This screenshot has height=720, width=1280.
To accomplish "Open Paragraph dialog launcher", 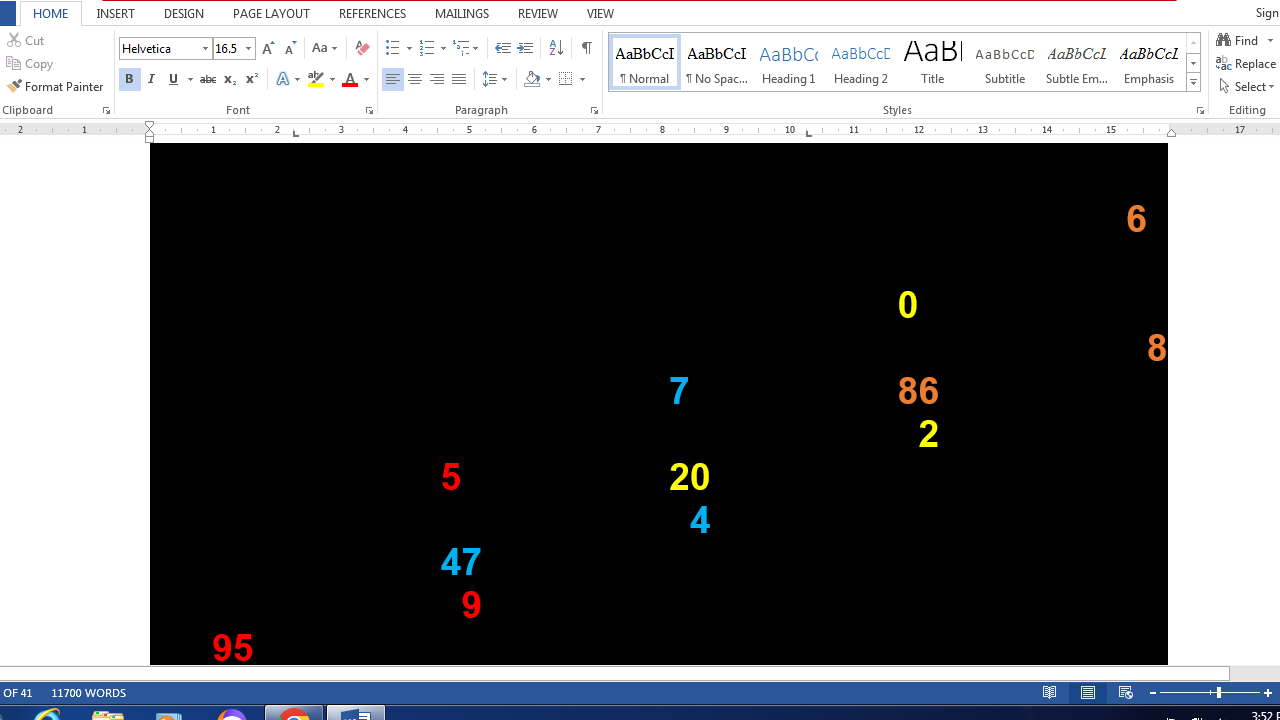I will pos(594,110).
